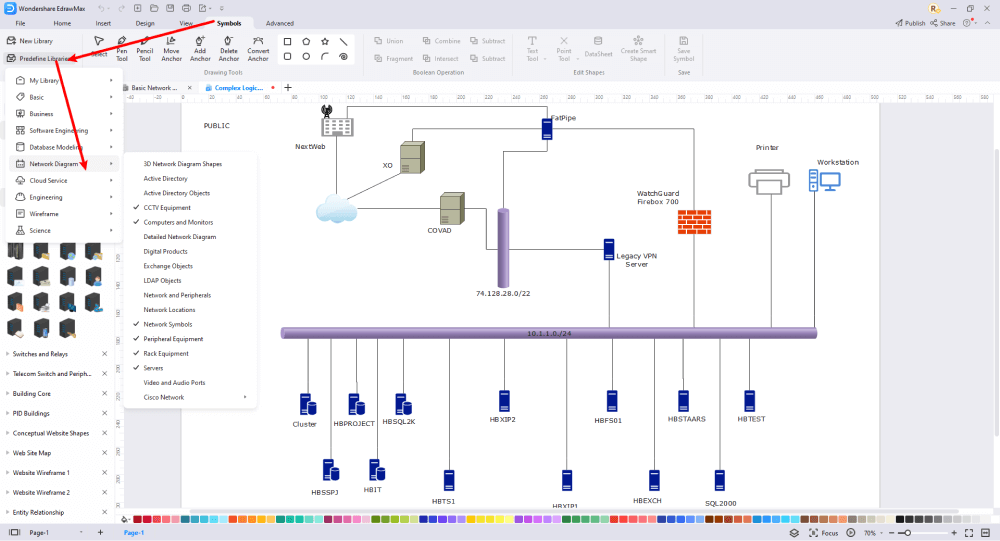Expand the Engineering library submenu
Viewport: 1000px width, 541px height.
(64, 197)
